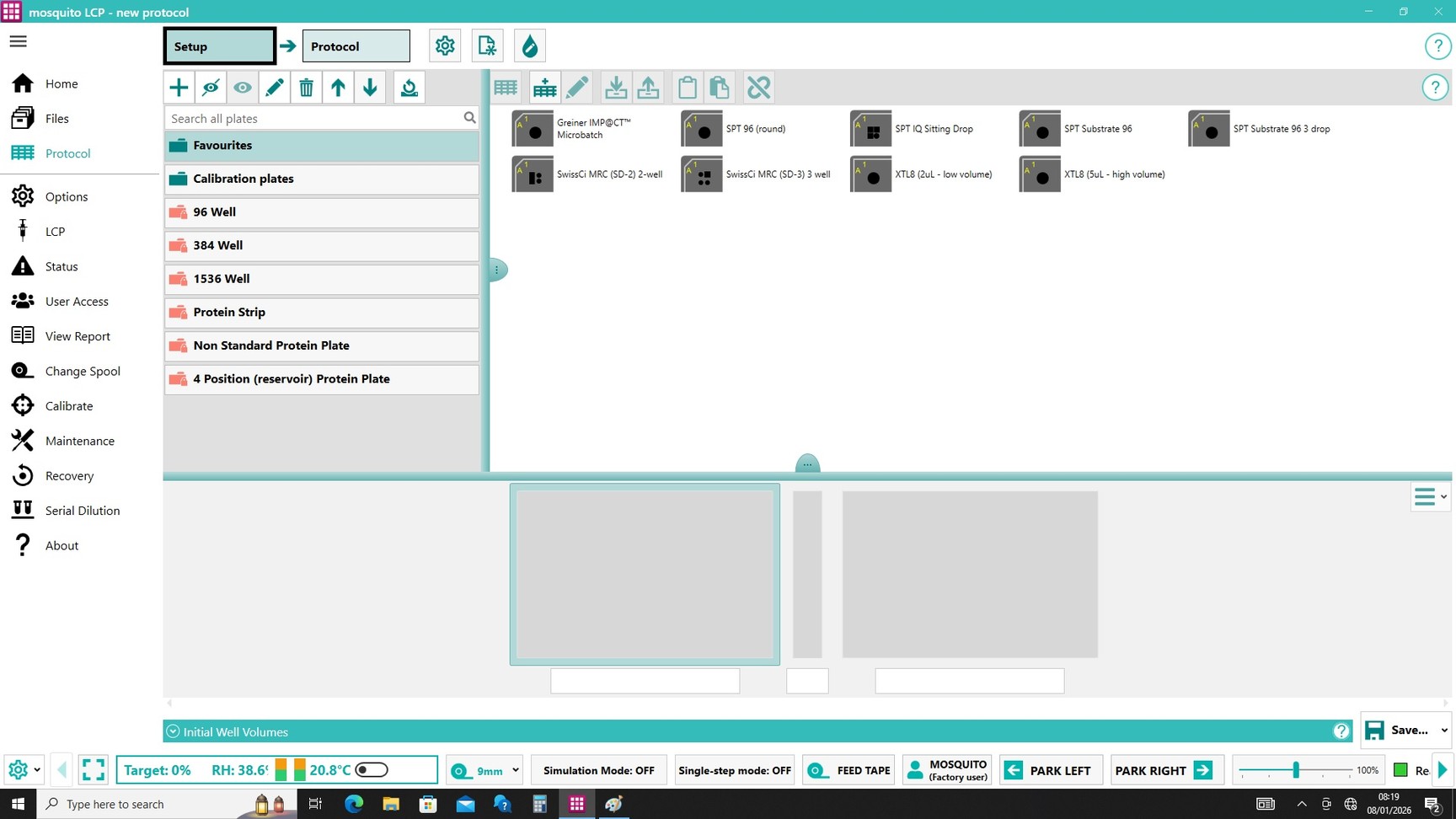Click the add new plate definition icon
Screen dimensions: 1456x819
(545, 88)
